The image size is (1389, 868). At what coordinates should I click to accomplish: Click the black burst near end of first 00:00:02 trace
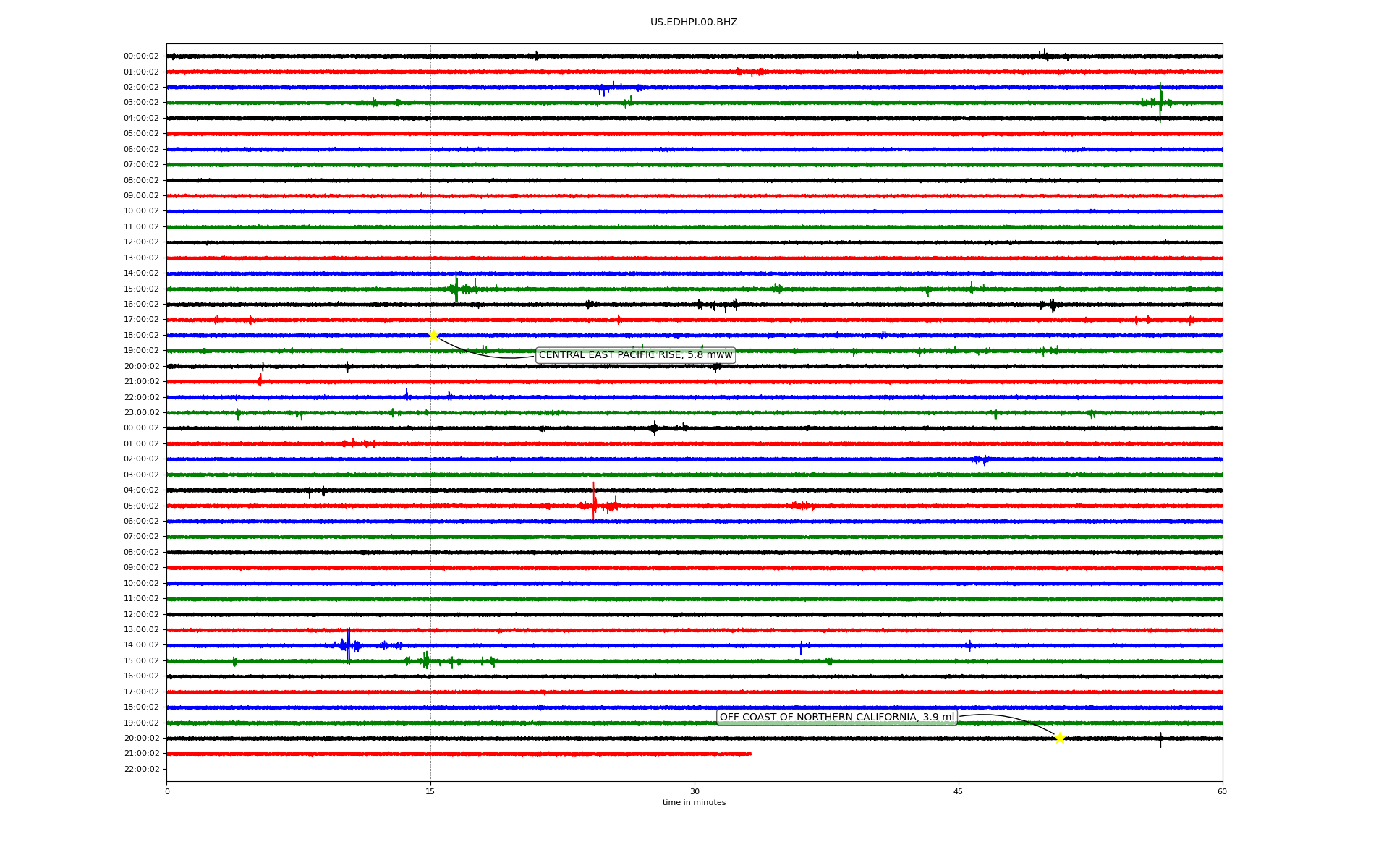point(1048,56)
